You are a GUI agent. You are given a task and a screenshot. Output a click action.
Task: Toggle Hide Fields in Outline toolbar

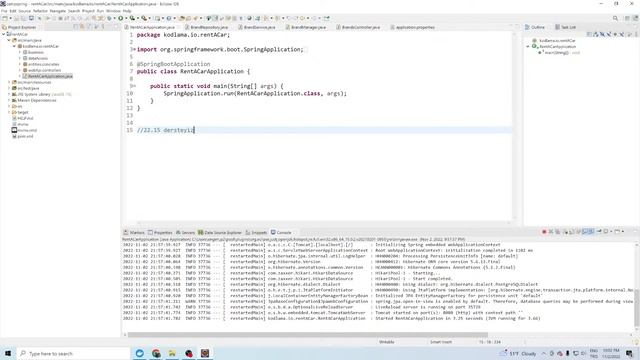point(602,34)
